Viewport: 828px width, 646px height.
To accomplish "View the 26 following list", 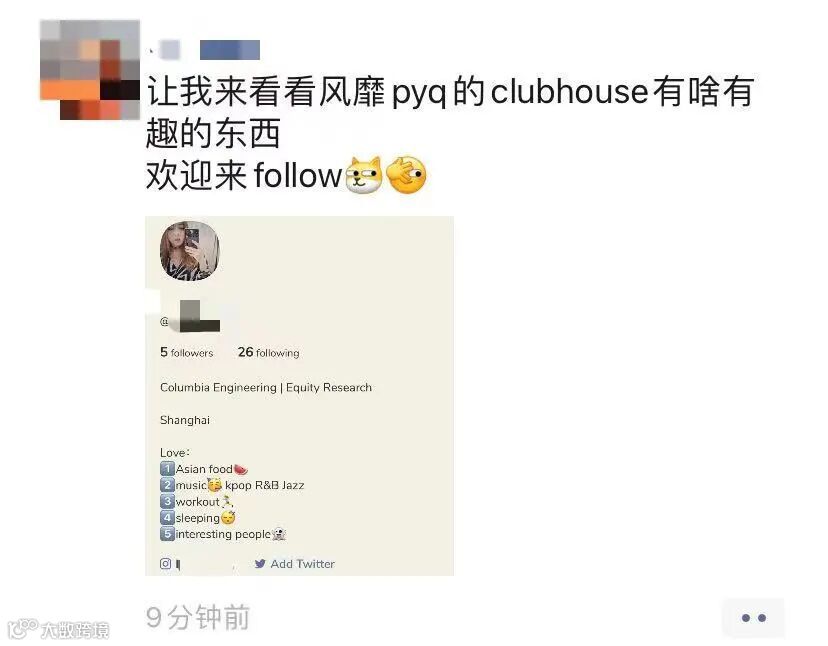I will tap(268, 352).
